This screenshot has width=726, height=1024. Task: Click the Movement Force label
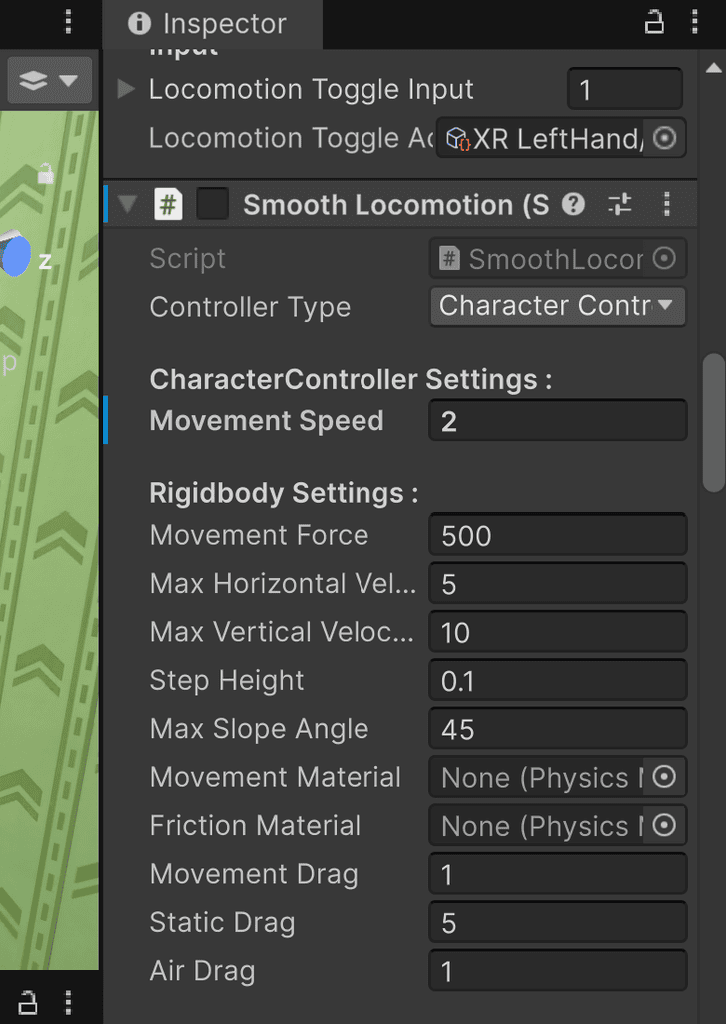pos(259,536)
